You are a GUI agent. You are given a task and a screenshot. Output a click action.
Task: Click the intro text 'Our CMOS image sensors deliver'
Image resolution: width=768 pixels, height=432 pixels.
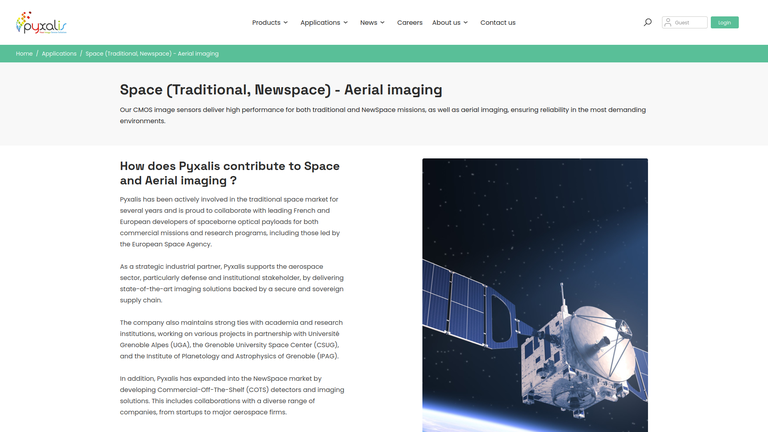pos(383,115)
